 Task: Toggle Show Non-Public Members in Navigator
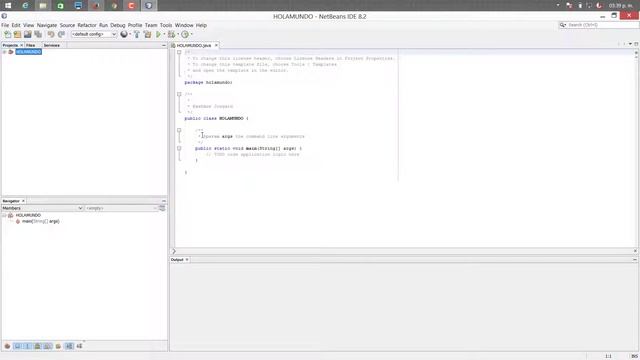(x=38, y=346)
